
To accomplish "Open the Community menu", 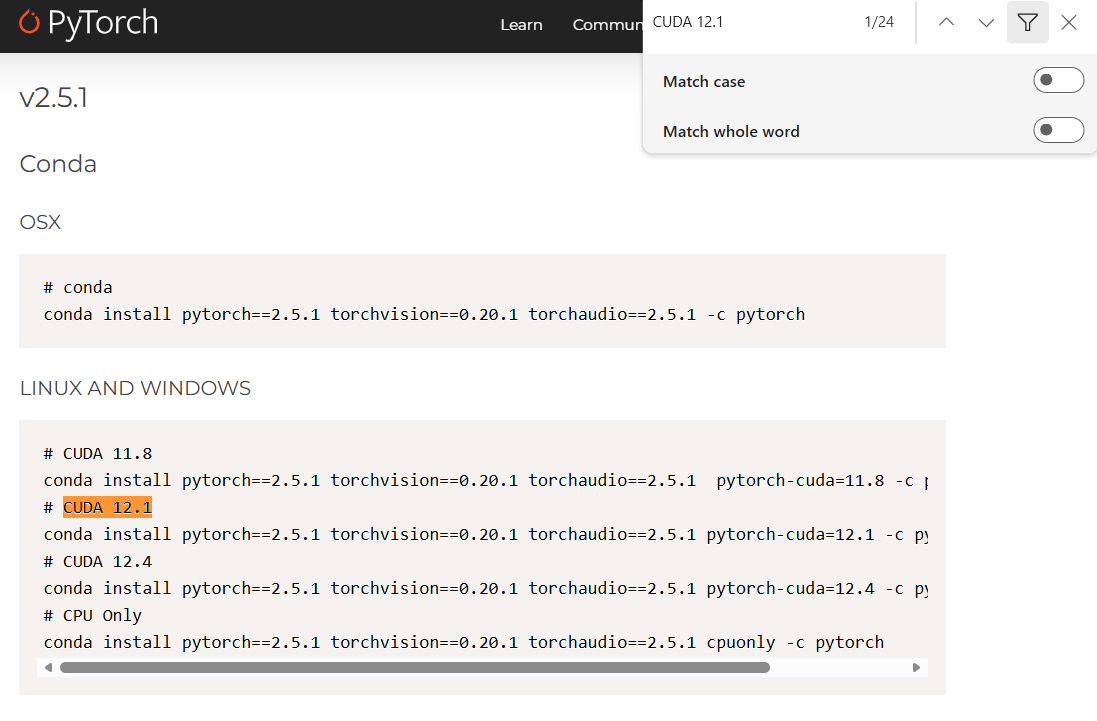I will 607,24.
